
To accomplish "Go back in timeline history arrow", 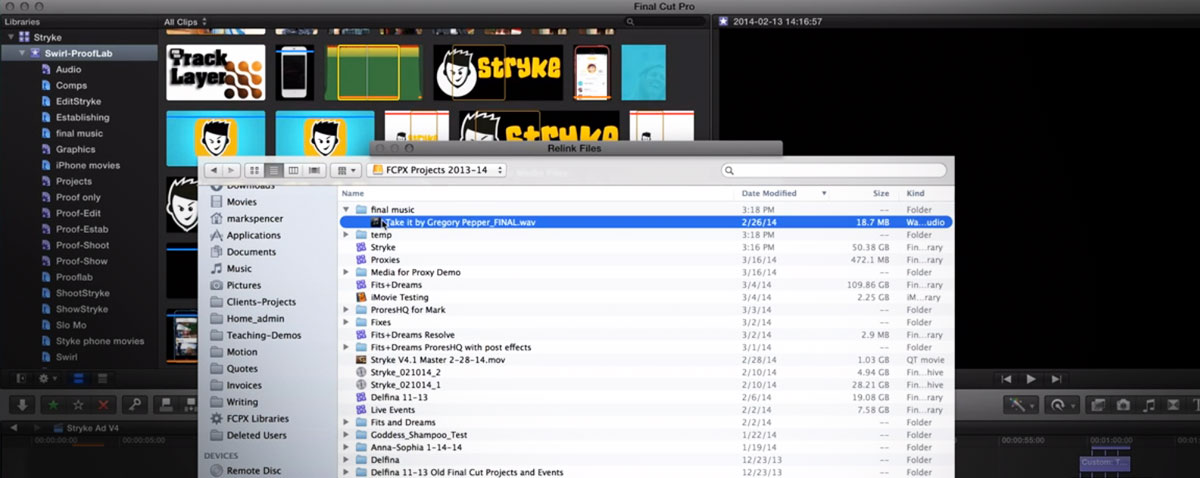I will coord(14,428).
